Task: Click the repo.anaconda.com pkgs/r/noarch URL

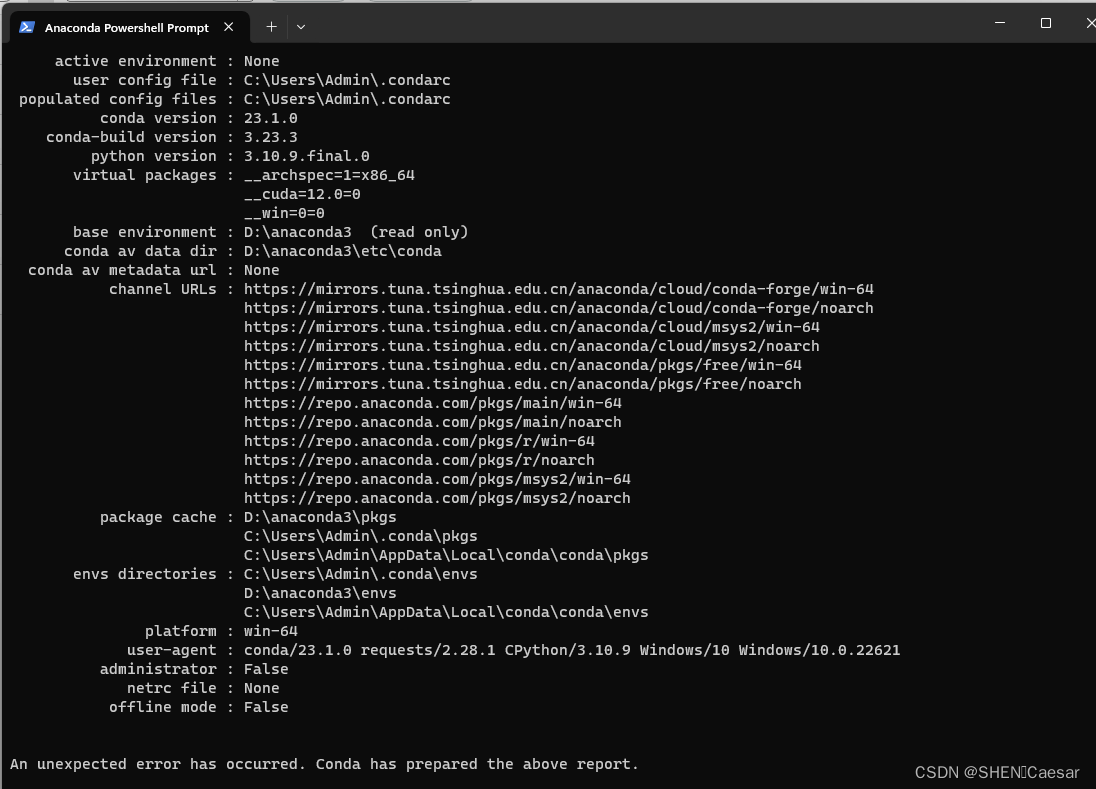Action: click(x=419, y=460)
